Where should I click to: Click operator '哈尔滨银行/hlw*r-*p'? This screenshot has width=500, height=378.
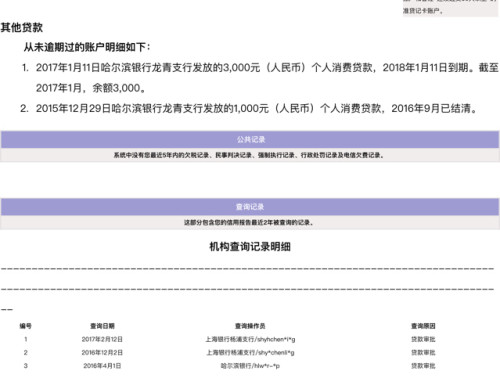[x=250, y=366]
